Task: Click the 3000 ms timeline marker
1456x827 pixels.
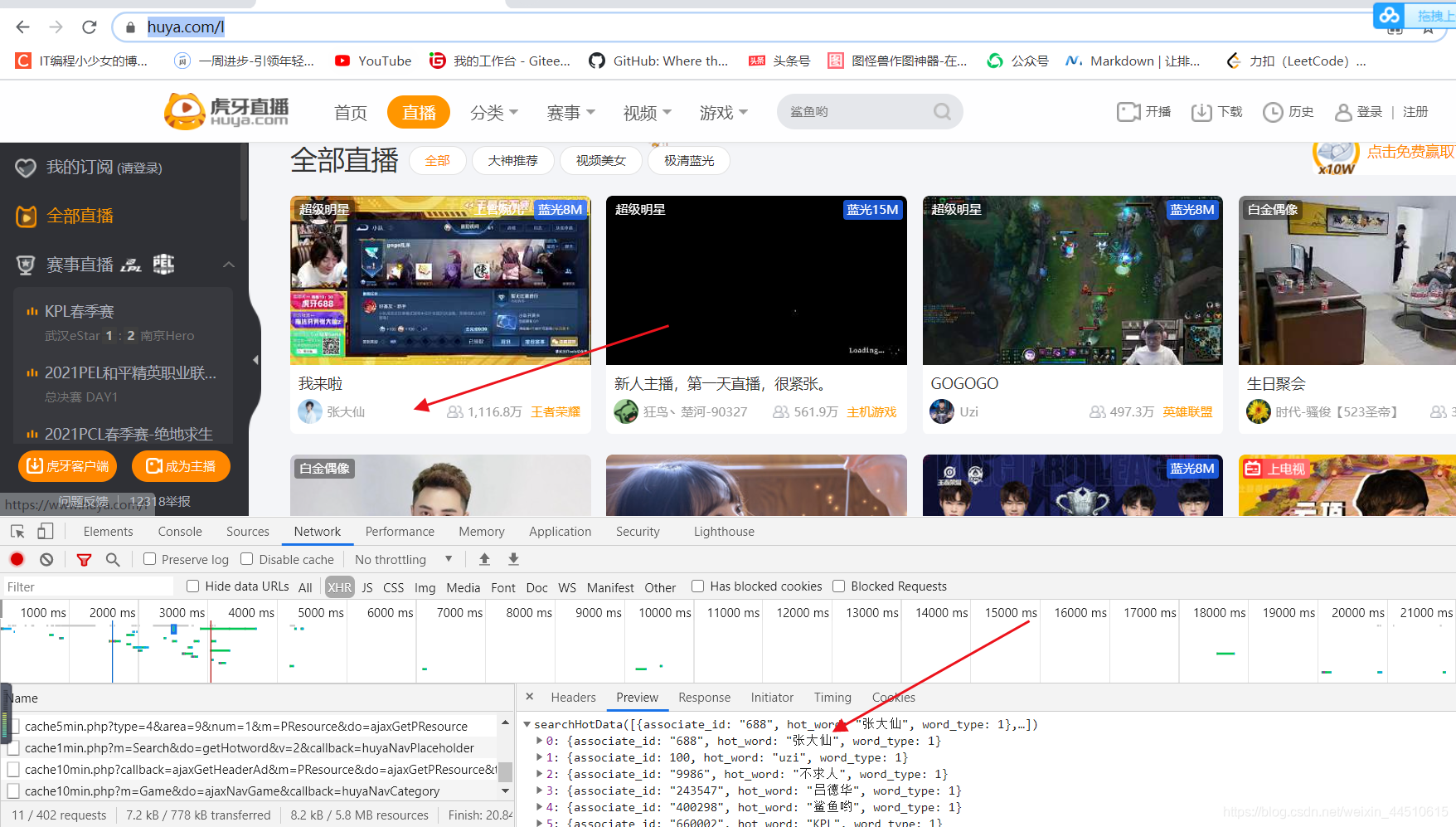Action: 182,612
